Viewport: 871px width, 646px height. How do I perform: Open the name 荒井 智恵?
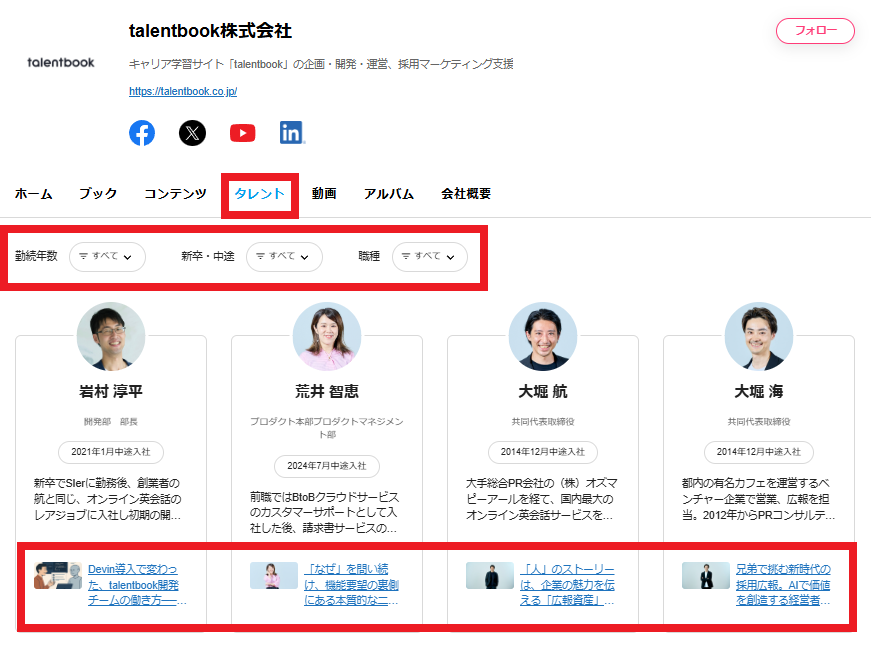click(327, 392)
